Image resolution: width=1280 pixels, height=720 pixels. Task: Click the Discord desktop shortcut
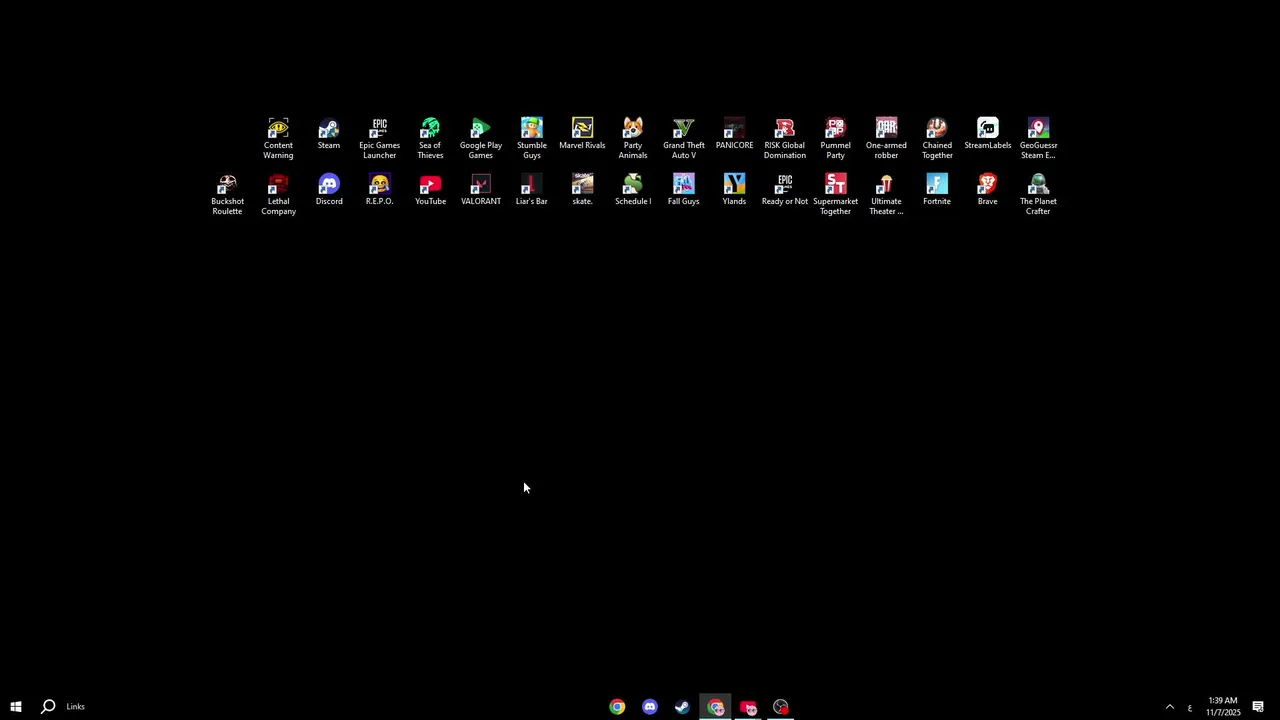click(329, 190)
